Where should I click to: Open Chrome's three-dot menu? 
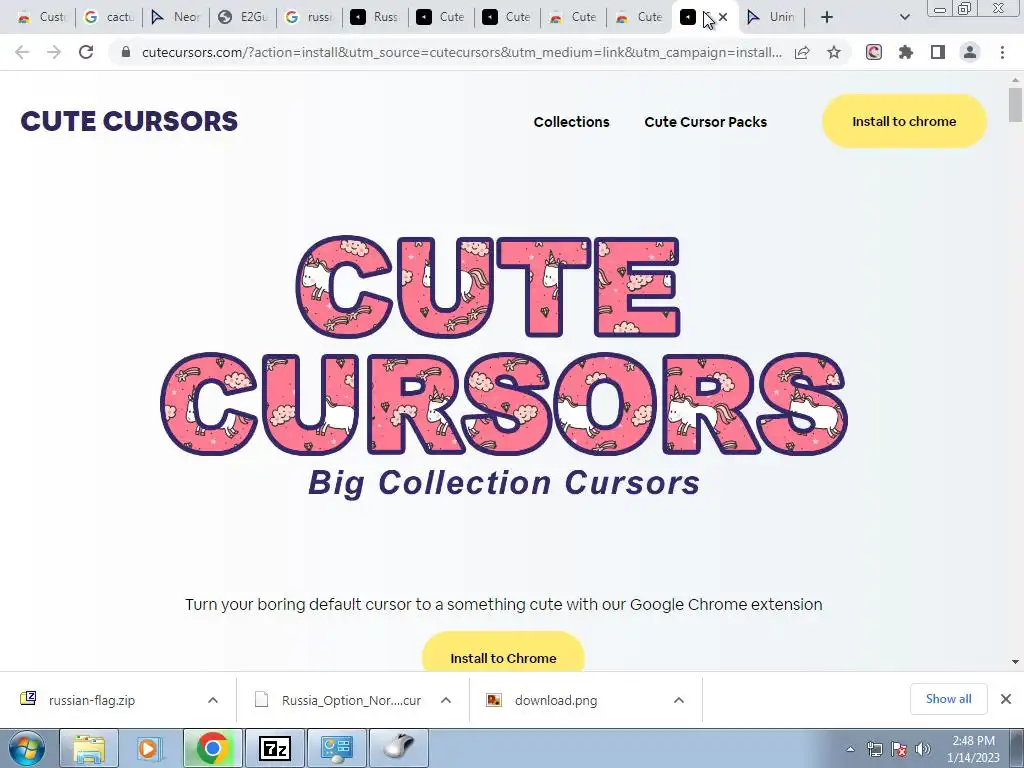1002,52
